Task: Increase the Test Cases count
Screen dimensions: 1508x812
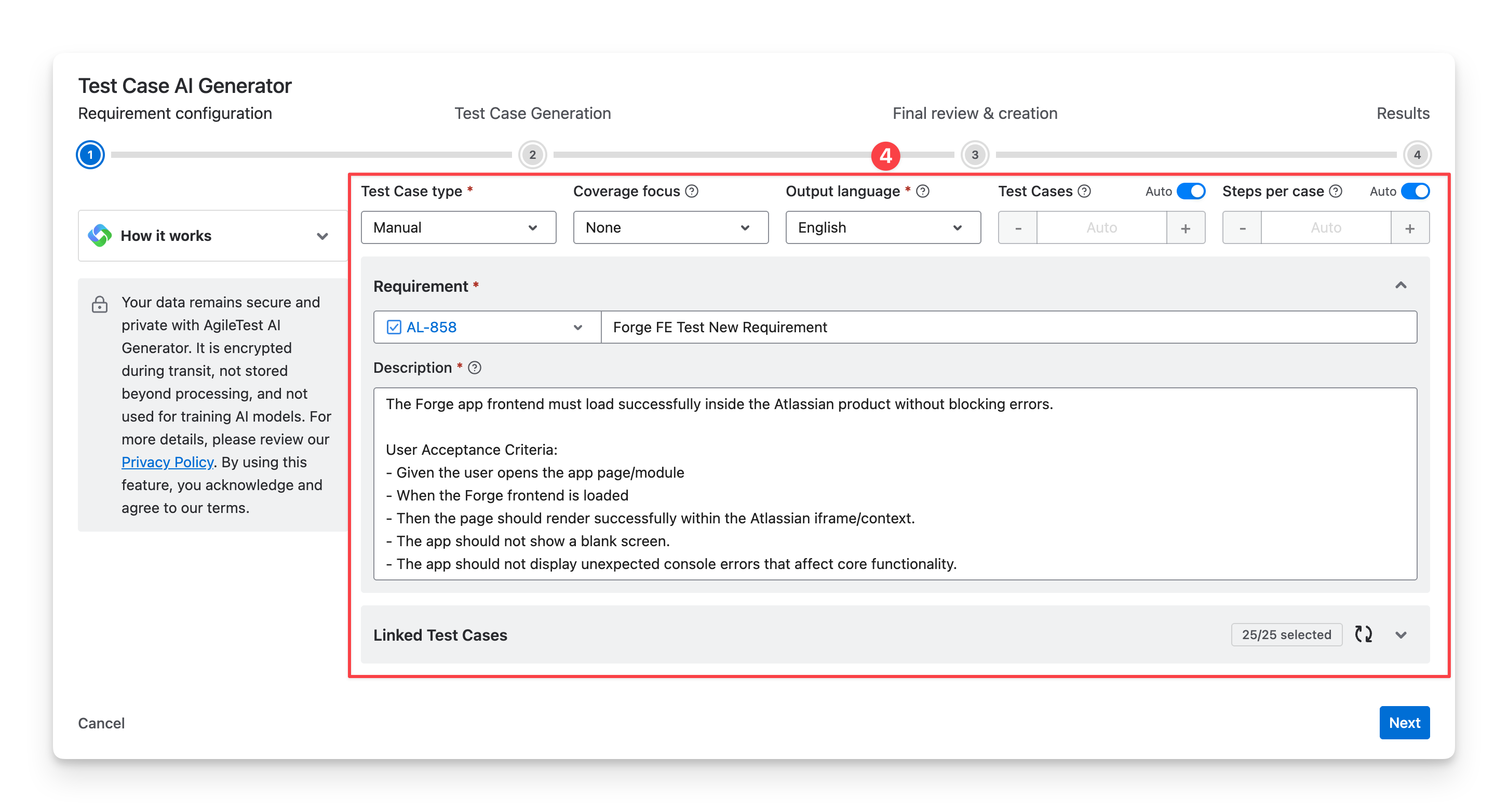Action: pos(1186,228)
